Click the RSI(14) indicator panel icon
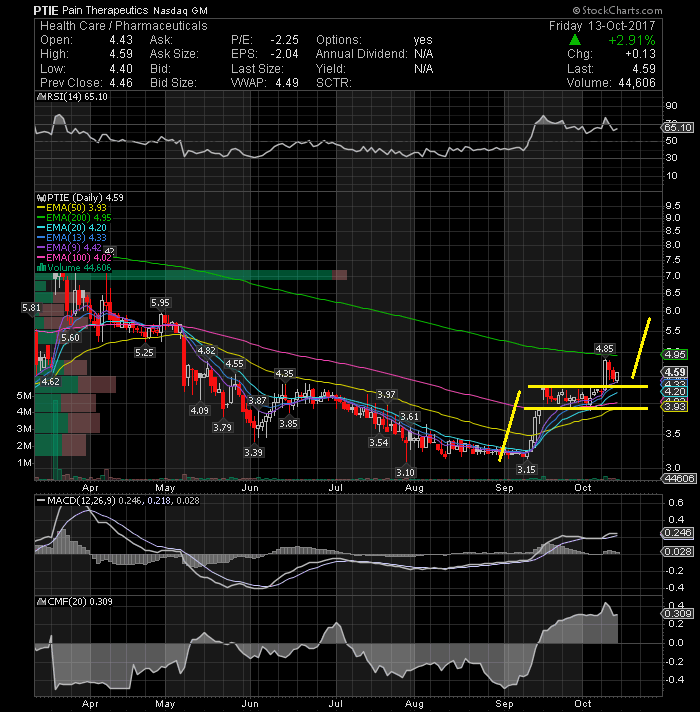The image size is (700, 712). pos(40,97)
